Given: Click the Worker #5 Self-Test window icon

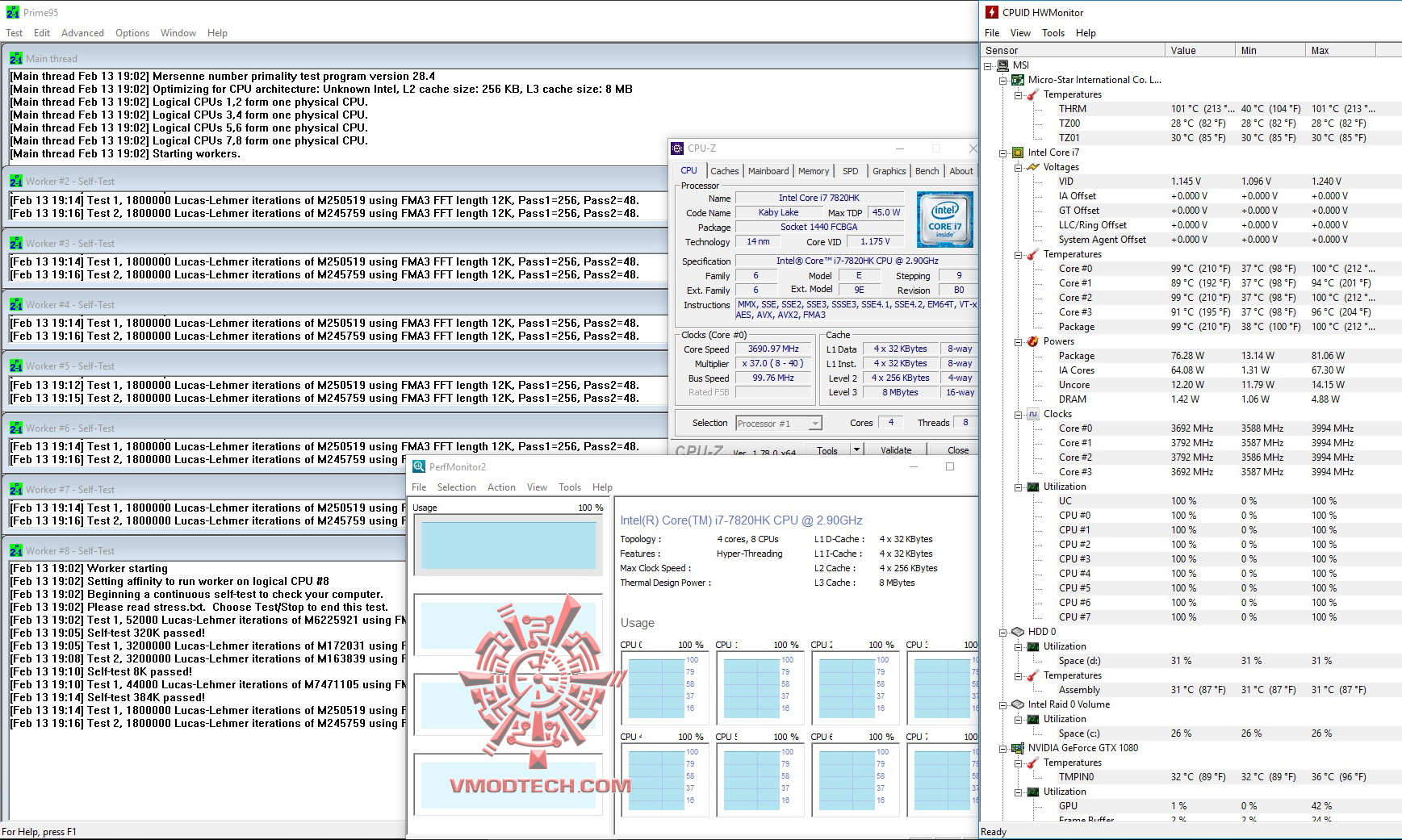Looking at the screenshot, I should pyautogui.click(x=16, y=366).
